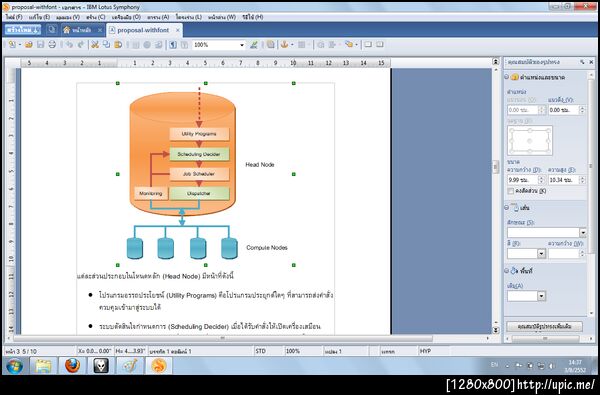Screen dimensions: 600x395
Task: Click center anchor point in position grid
Action: 530,141
